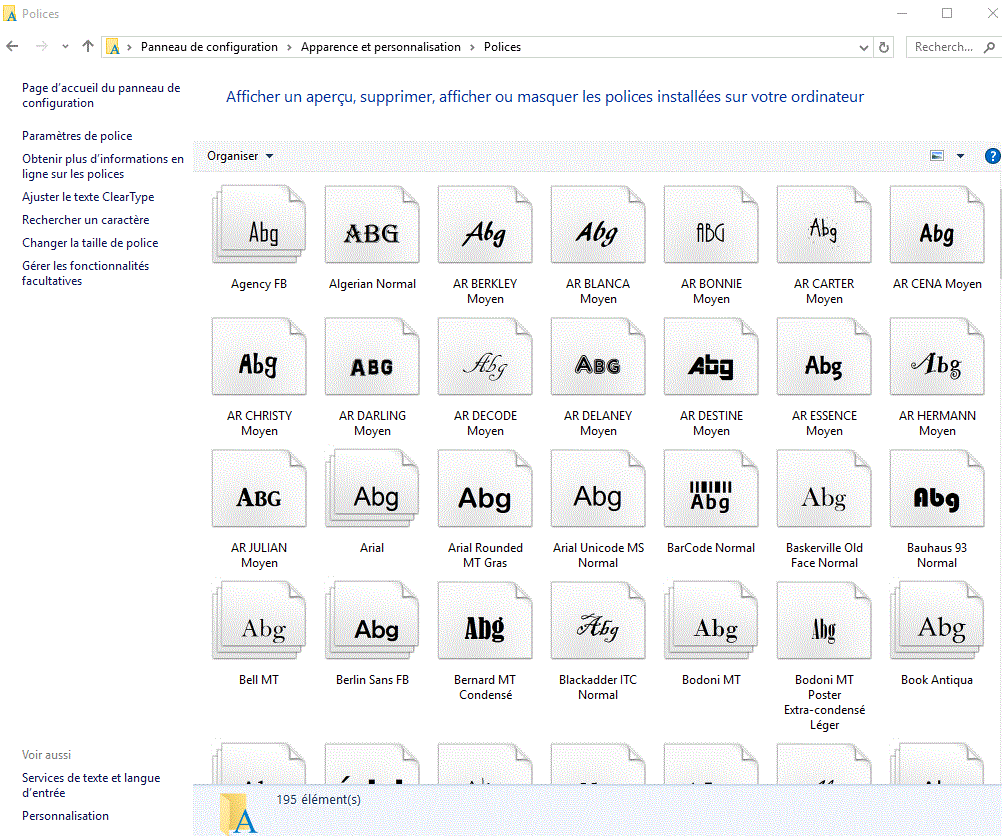This screenshot has width=1002, height=836.
Task: Select the Polices breadcrumb segment
Action: click(502, 47)
